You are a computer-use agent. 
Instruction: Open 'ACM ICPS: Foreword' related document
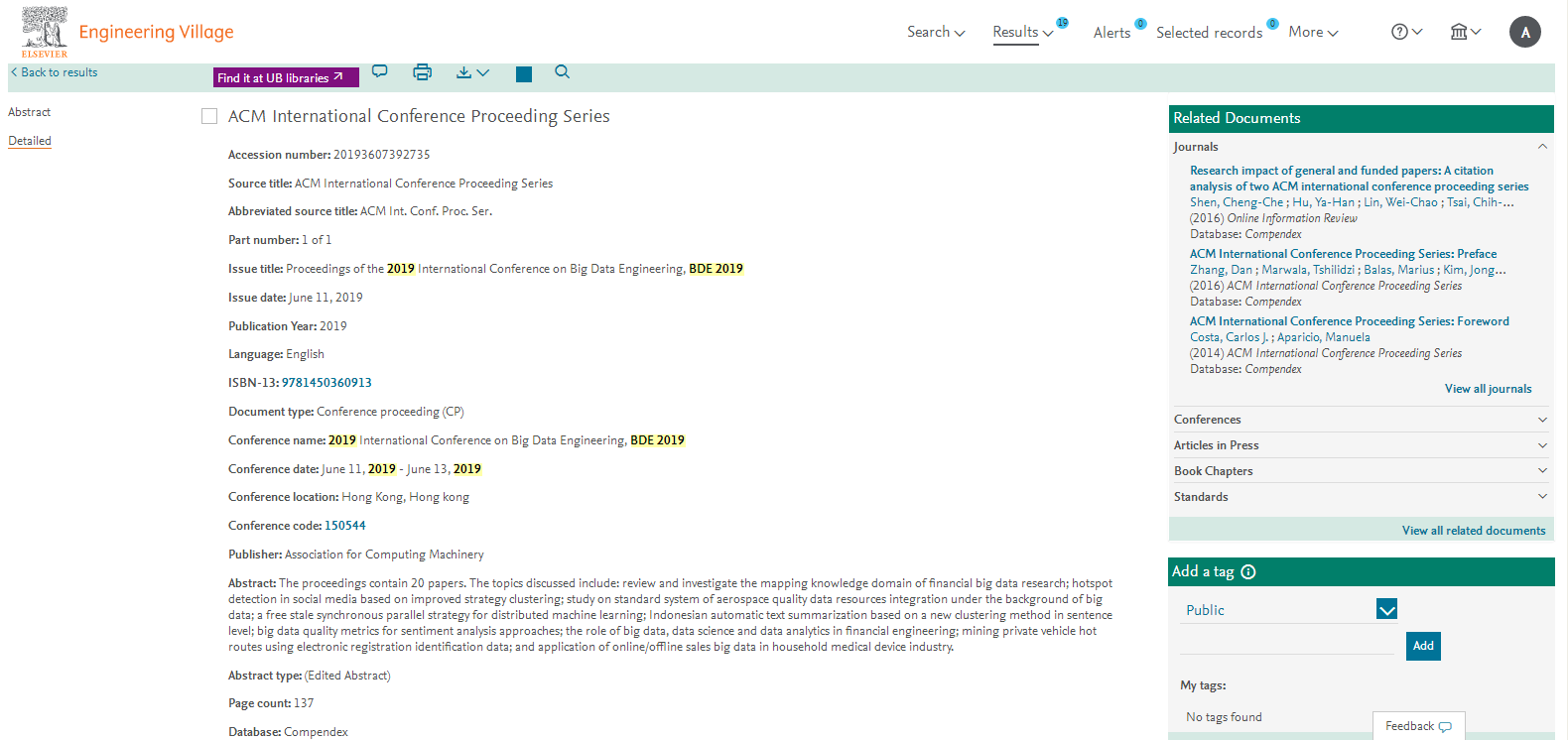point(1349,321)
